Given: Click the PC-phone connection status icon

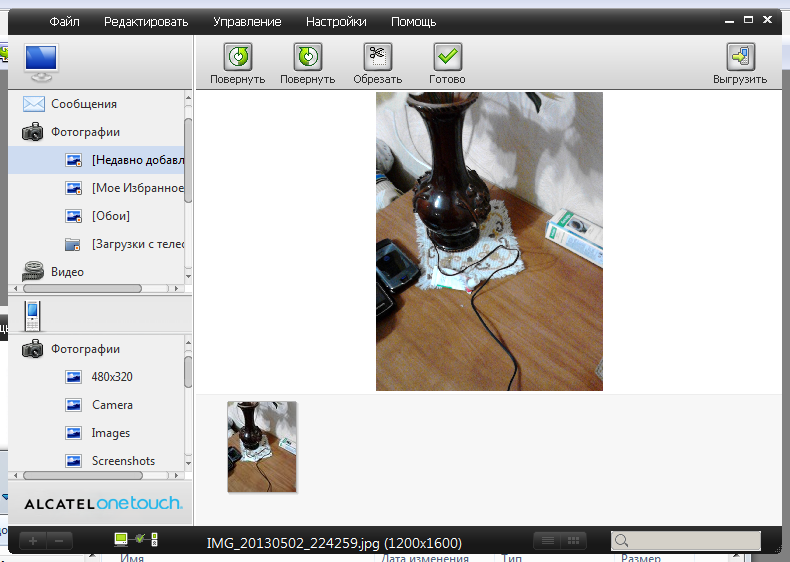Looking at the screenshot, I should point(136,540).
